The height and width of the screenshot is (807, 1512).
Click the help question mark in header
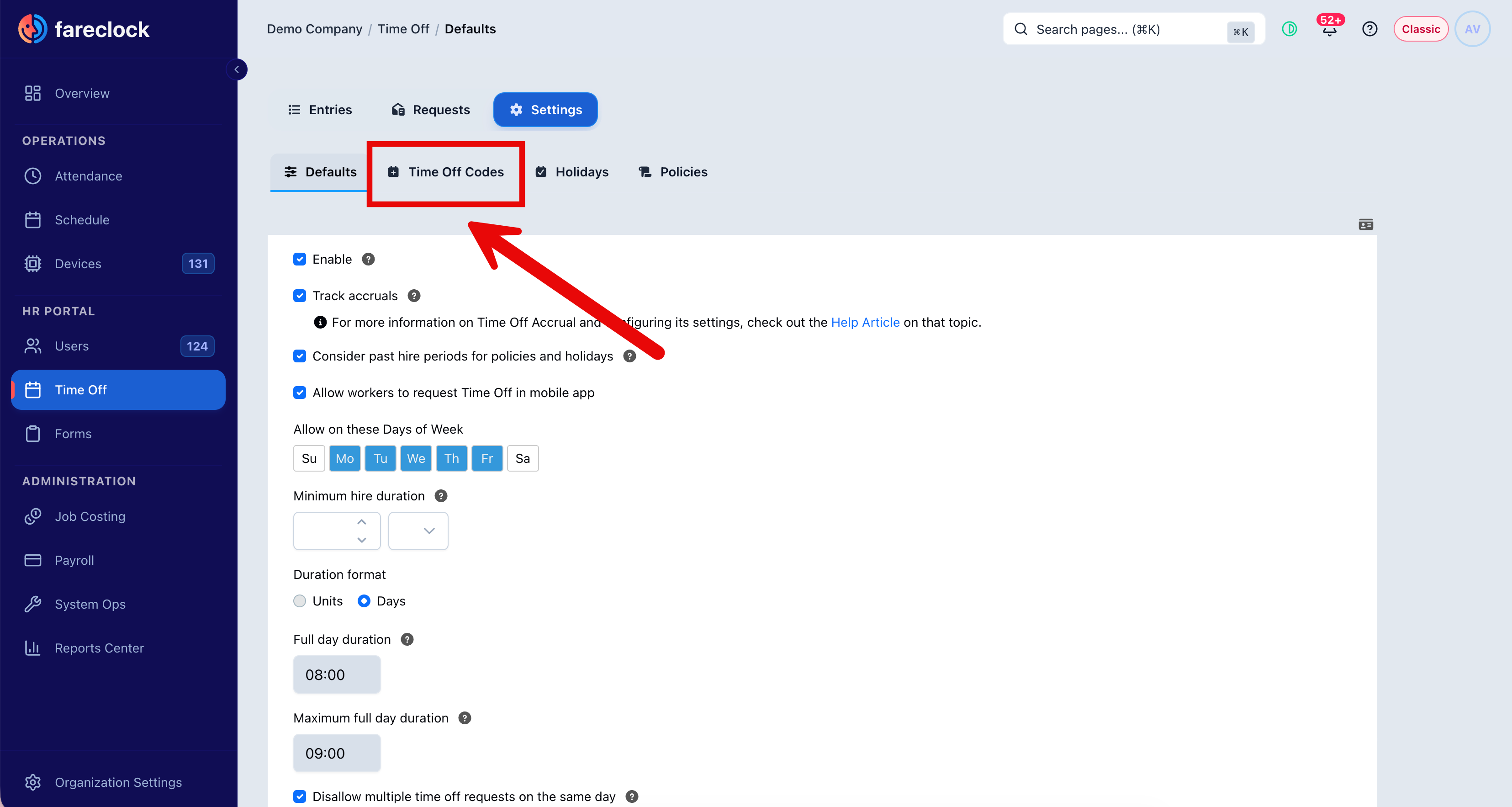point(1369,29)
